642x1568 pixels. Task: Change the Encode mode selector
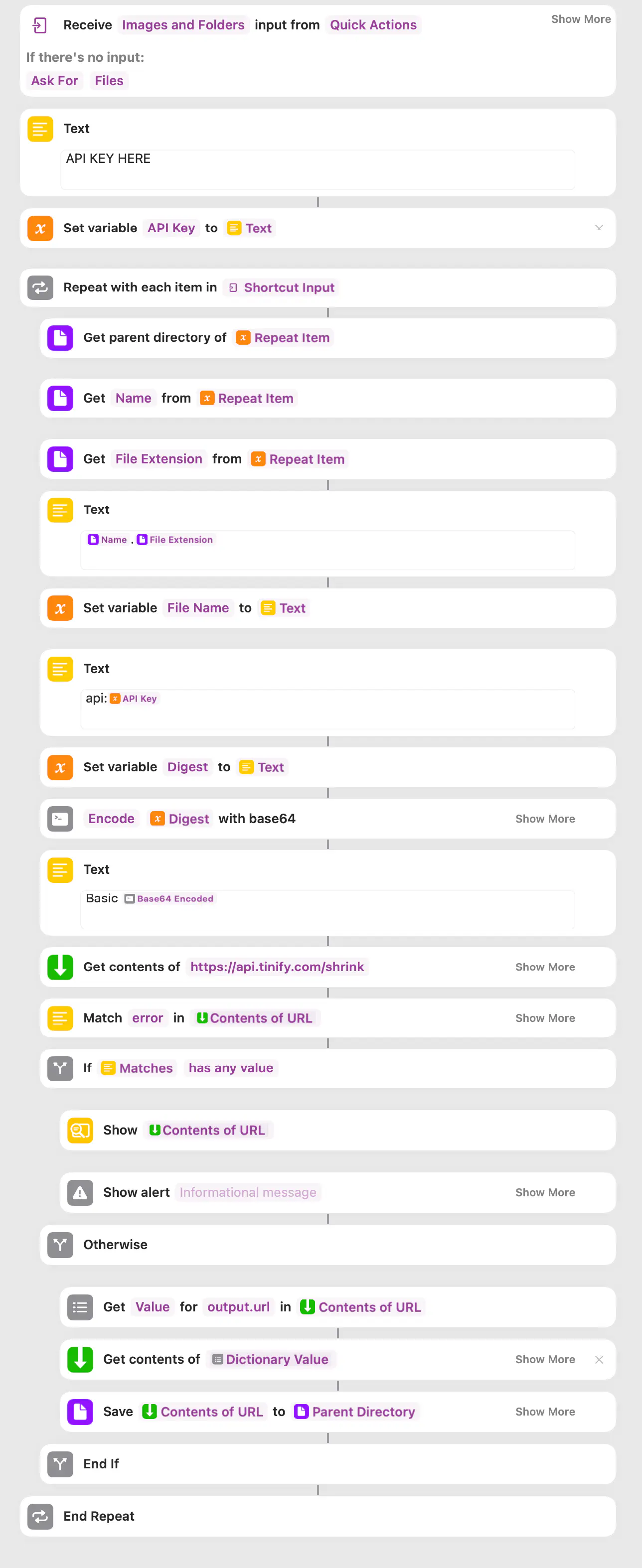tap(112, 819)
